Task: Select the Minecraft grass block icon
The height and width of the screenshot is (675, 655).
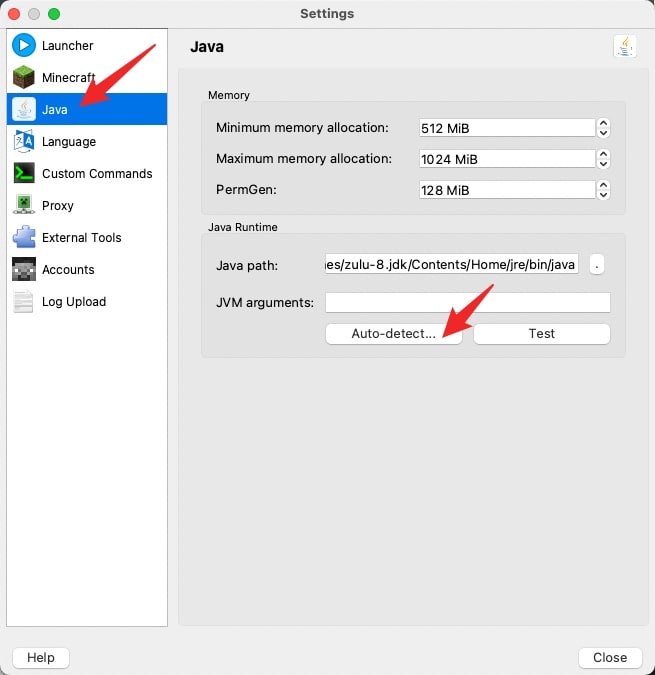Action: tap(24, 77)
